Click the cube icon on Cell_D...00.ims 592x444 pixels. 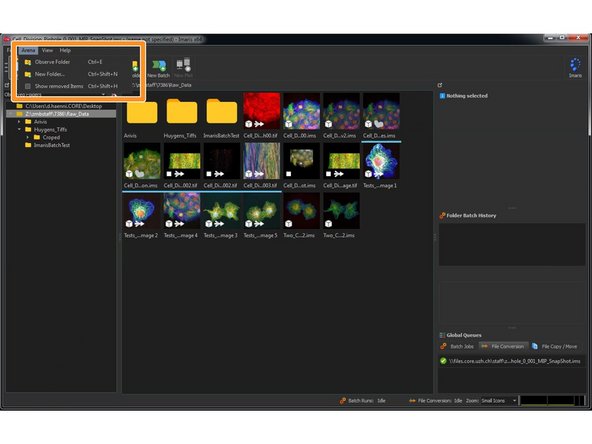click(x=289, y=124)
